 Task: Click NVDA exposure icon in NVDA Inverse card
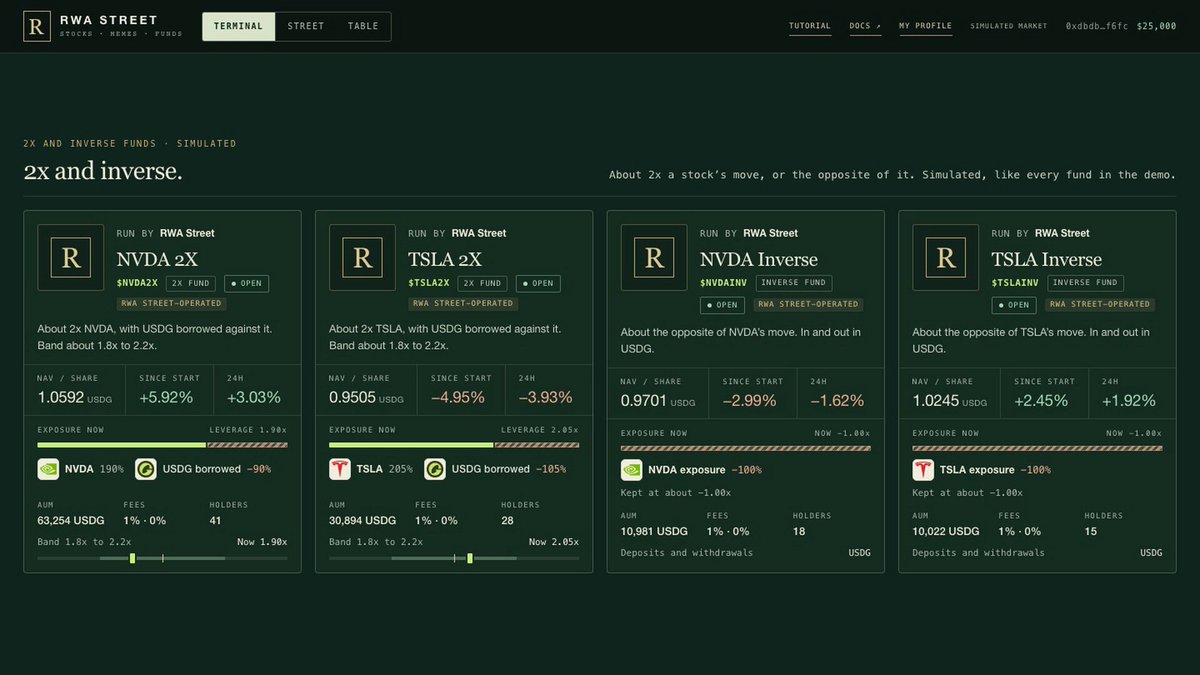point(631,470)
